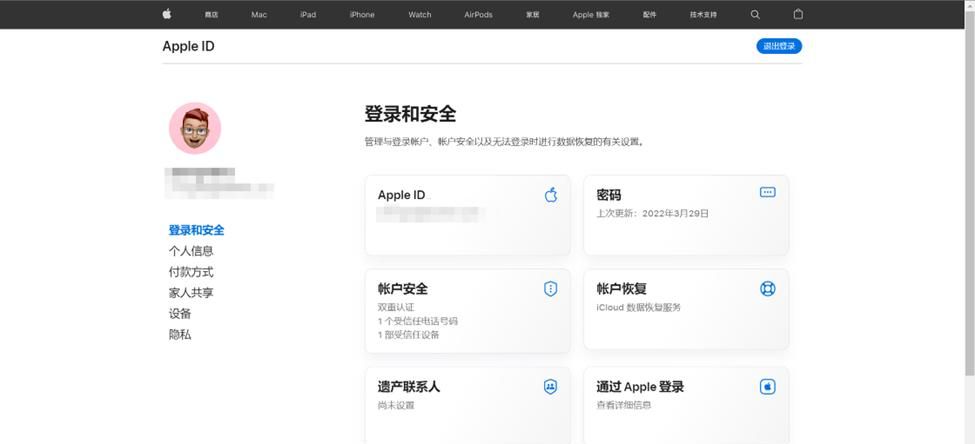The image size is (975, 444).
Task: Open the 帐户恢复 card title
Action: pos(621,289)
